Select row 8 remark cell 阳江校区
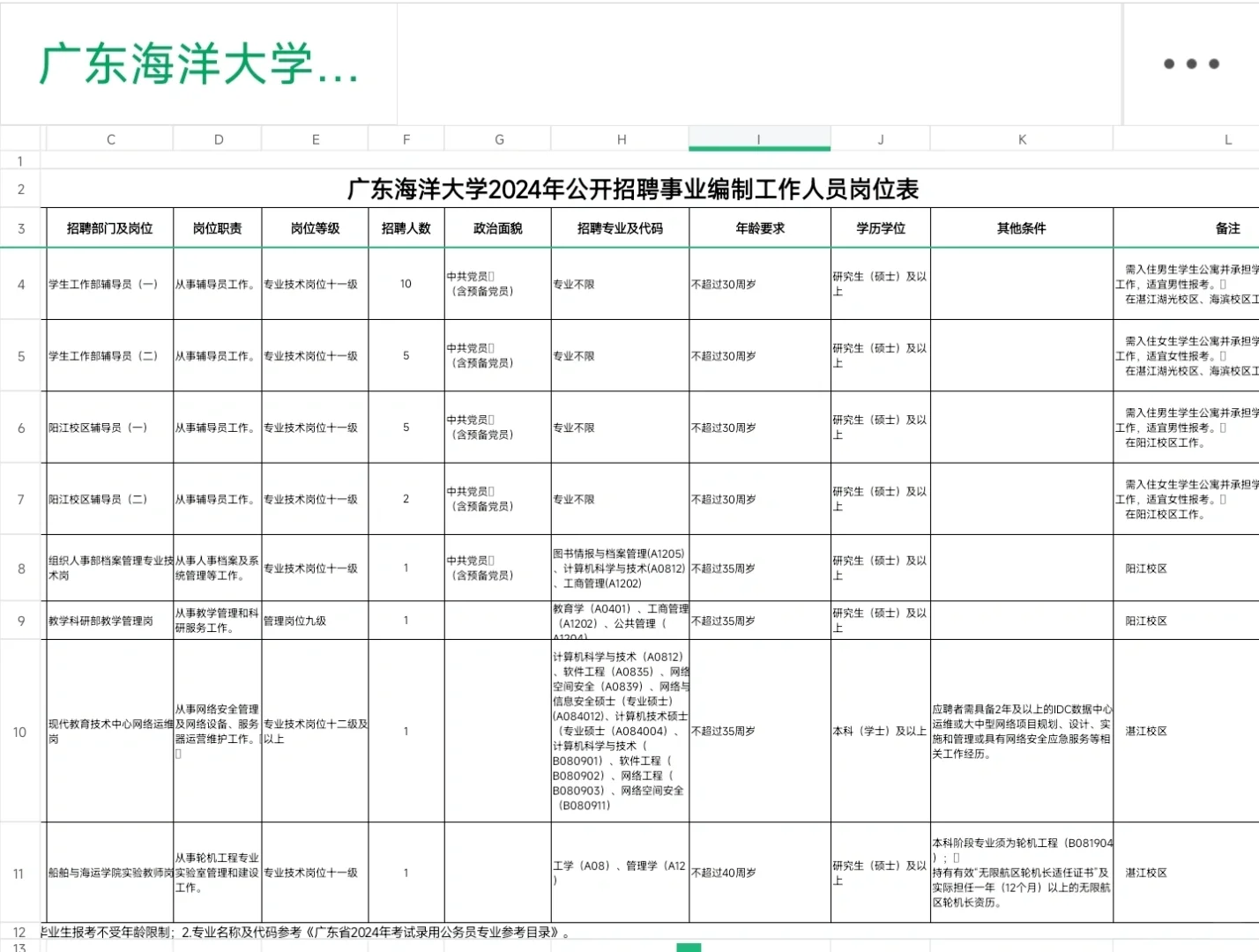The width and height of the screenshot is (1259, 952). (x=1186, y=569)
